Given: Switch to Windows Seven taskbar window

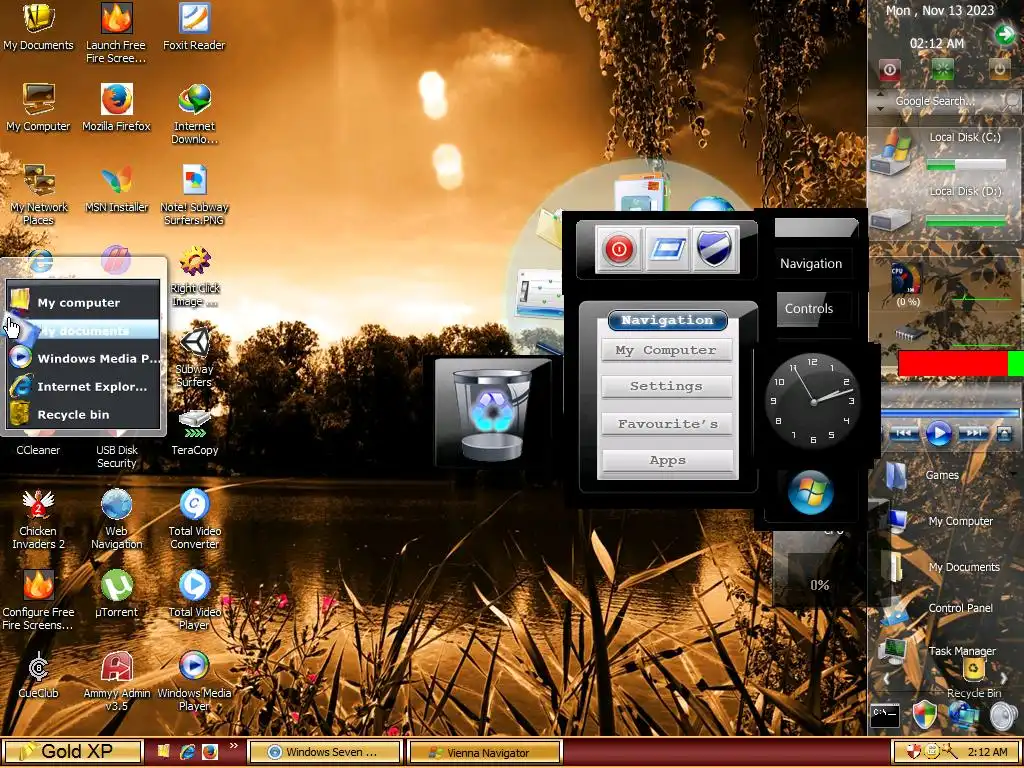Looking at the screenshot, I should 325,752.
